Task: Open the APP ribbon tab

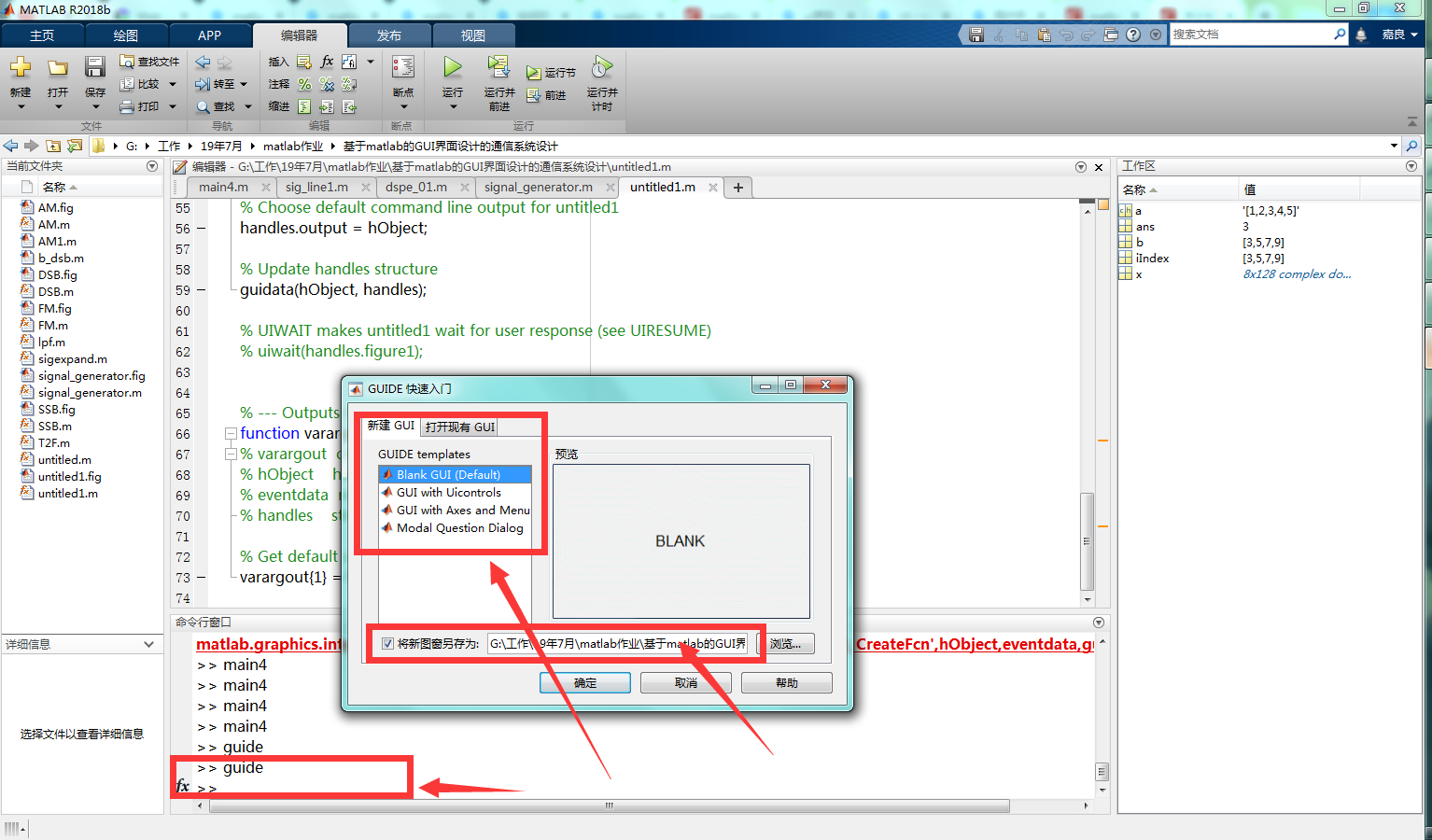Action: click(210, 35)
